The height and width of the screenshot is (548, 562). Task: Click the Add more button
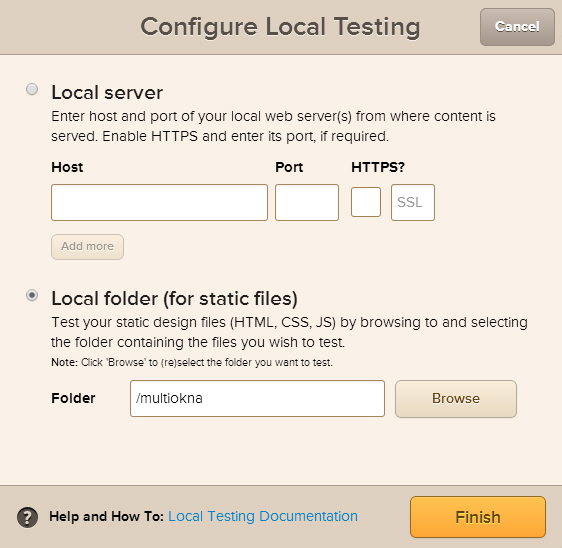(87, 247)
